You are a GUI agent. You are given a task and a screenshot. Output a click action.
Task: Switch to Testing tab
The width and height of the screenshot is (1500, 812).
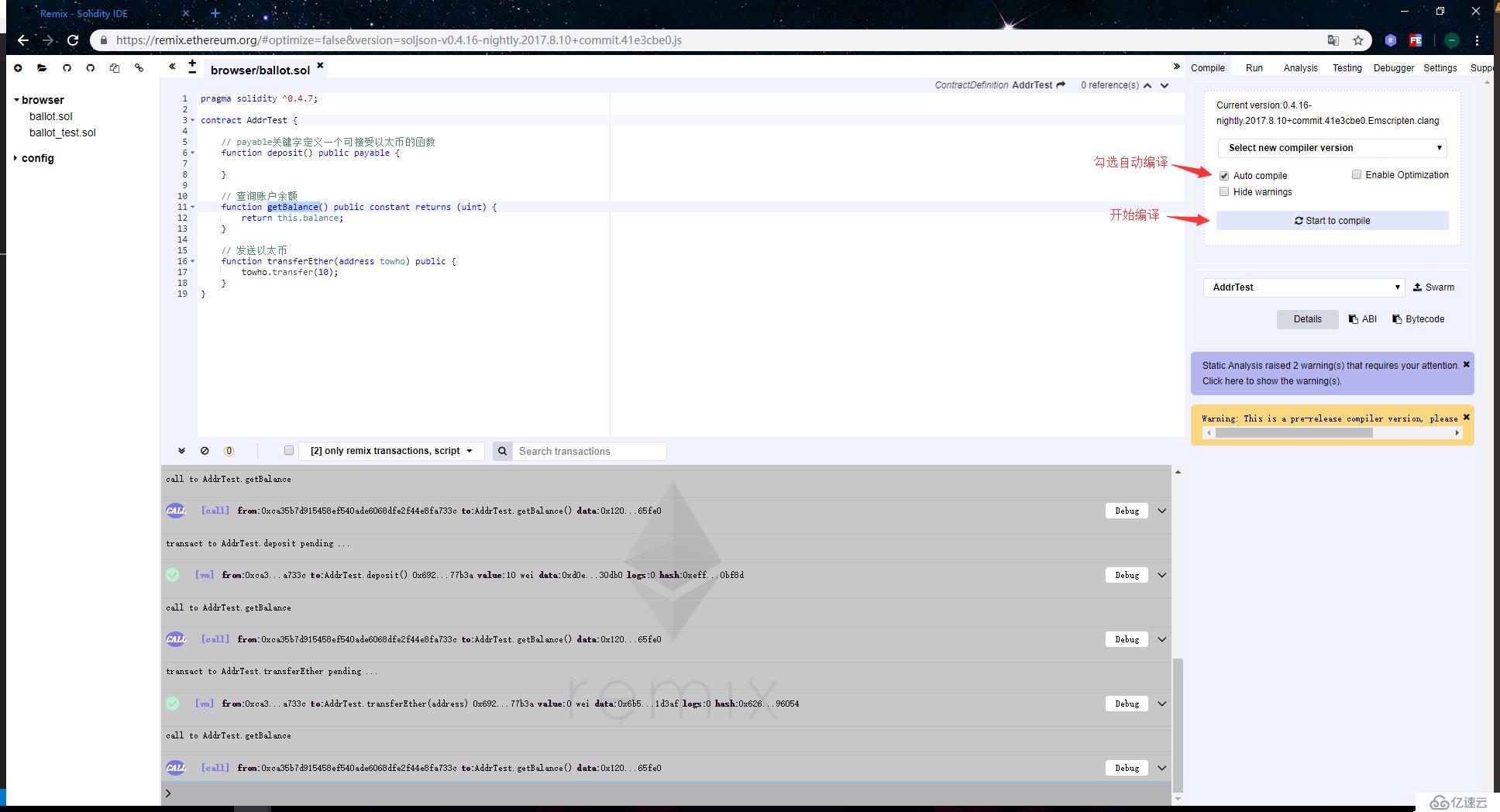pyautogui.click(x=1347, y=68)
